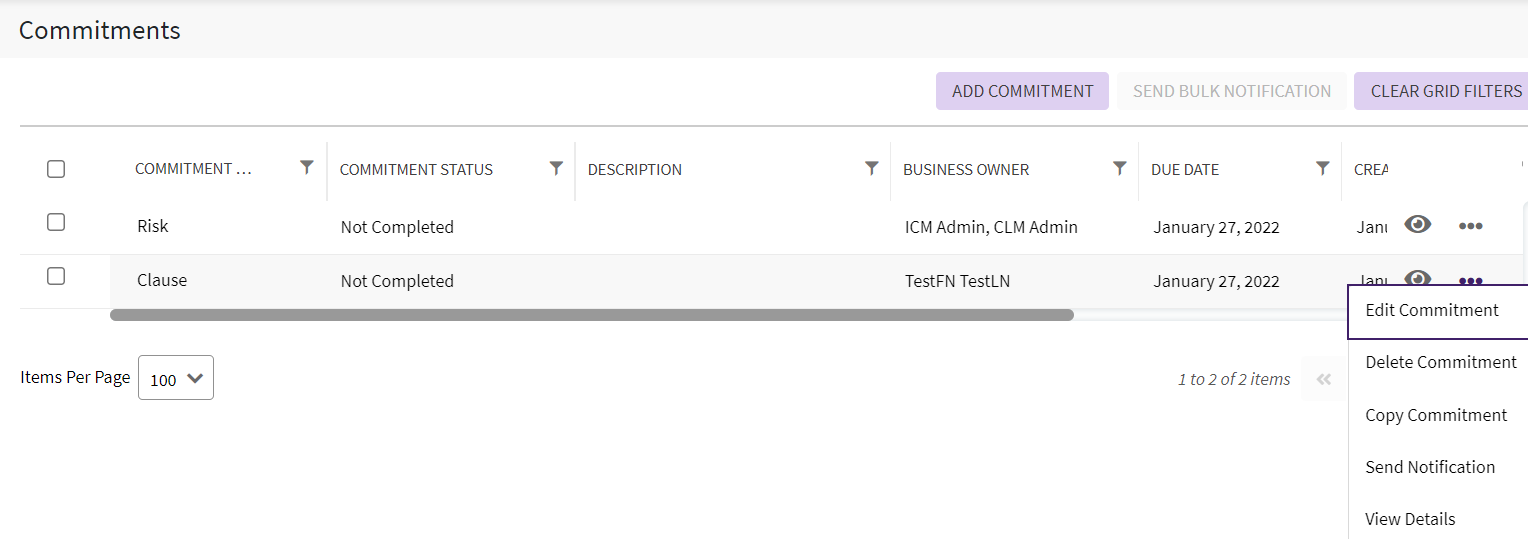The image size is (1528, 539).
Task: Select Send Notification menu option
Action: point(1429,467)
